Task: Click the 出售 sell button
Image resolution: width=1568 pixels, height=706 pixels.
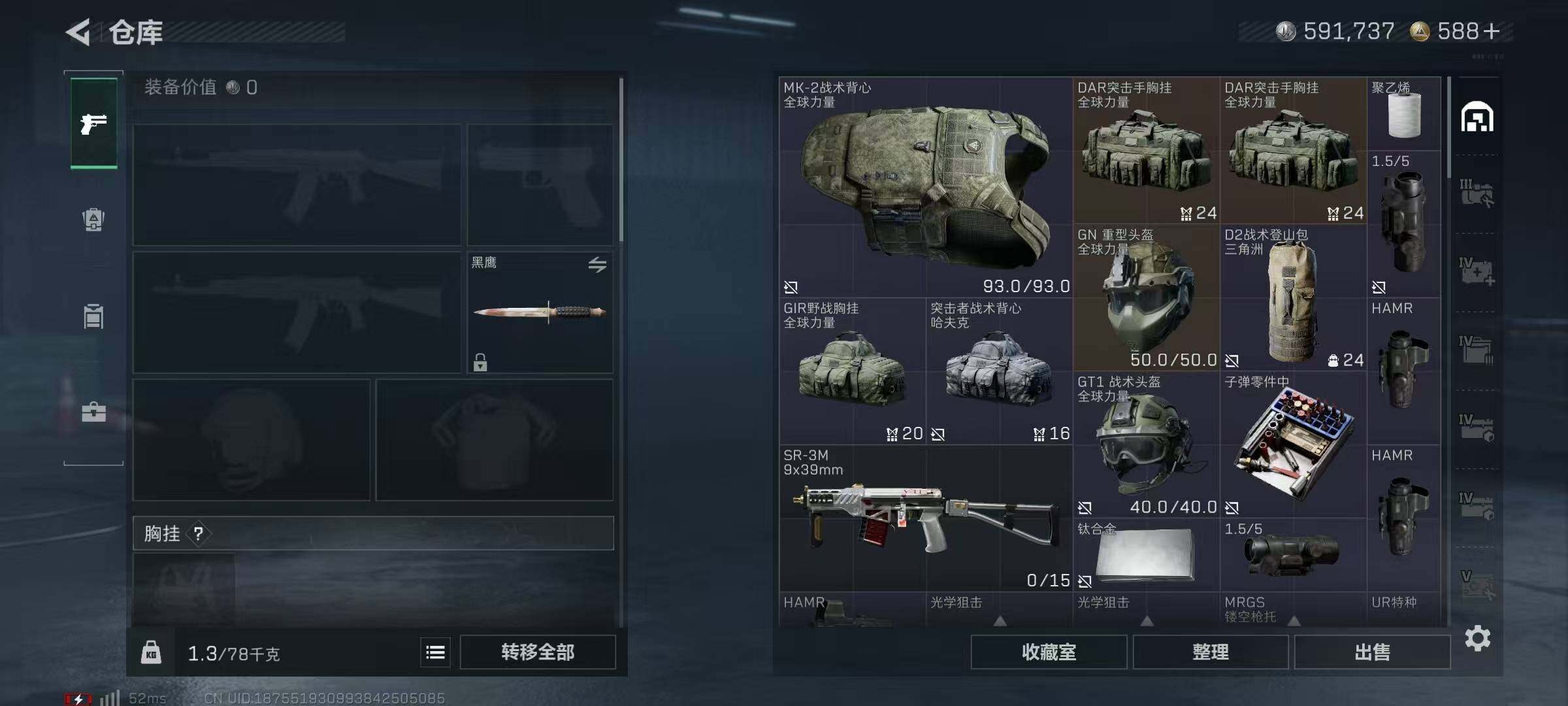Action: click(x=1372, y=652)
